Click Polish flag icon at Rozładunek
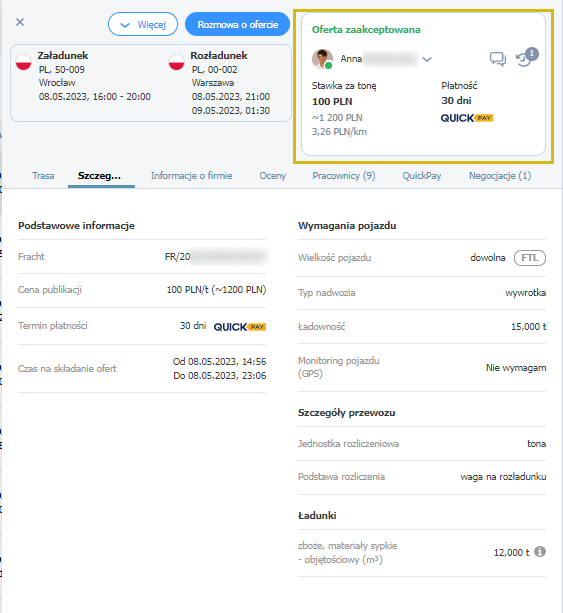The image size is (563, 613). 176,63
